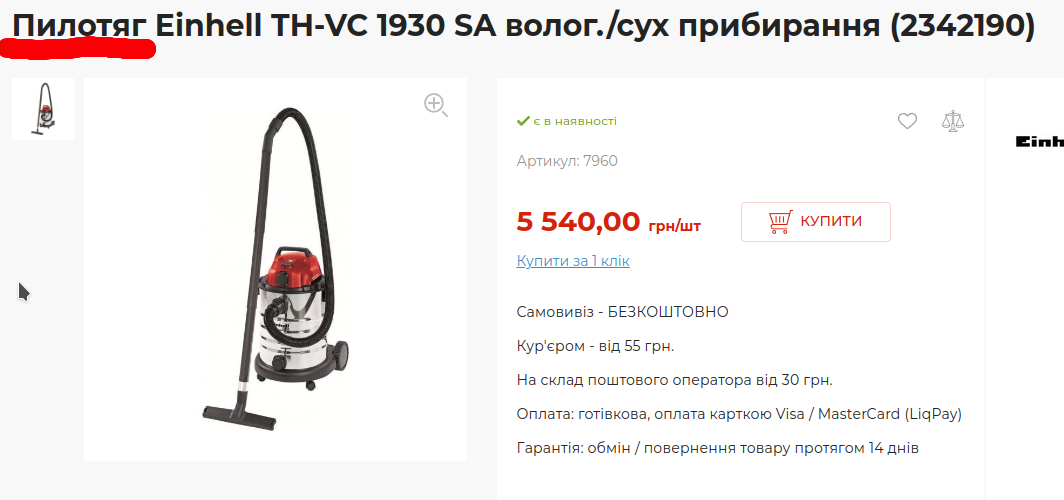
Task: Select the small vacuum cleaner thumbnail
Action: tap(43, 109)
